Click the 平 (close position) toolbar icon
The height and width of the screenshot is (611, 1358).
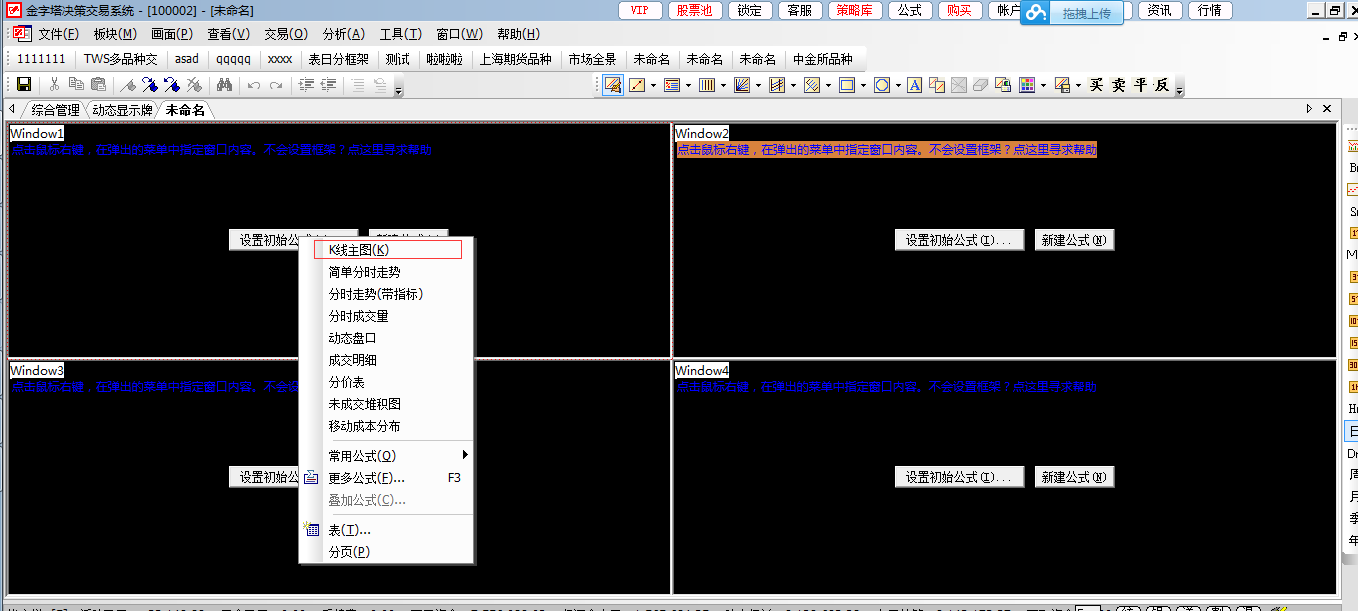[x=1140, y=85]
